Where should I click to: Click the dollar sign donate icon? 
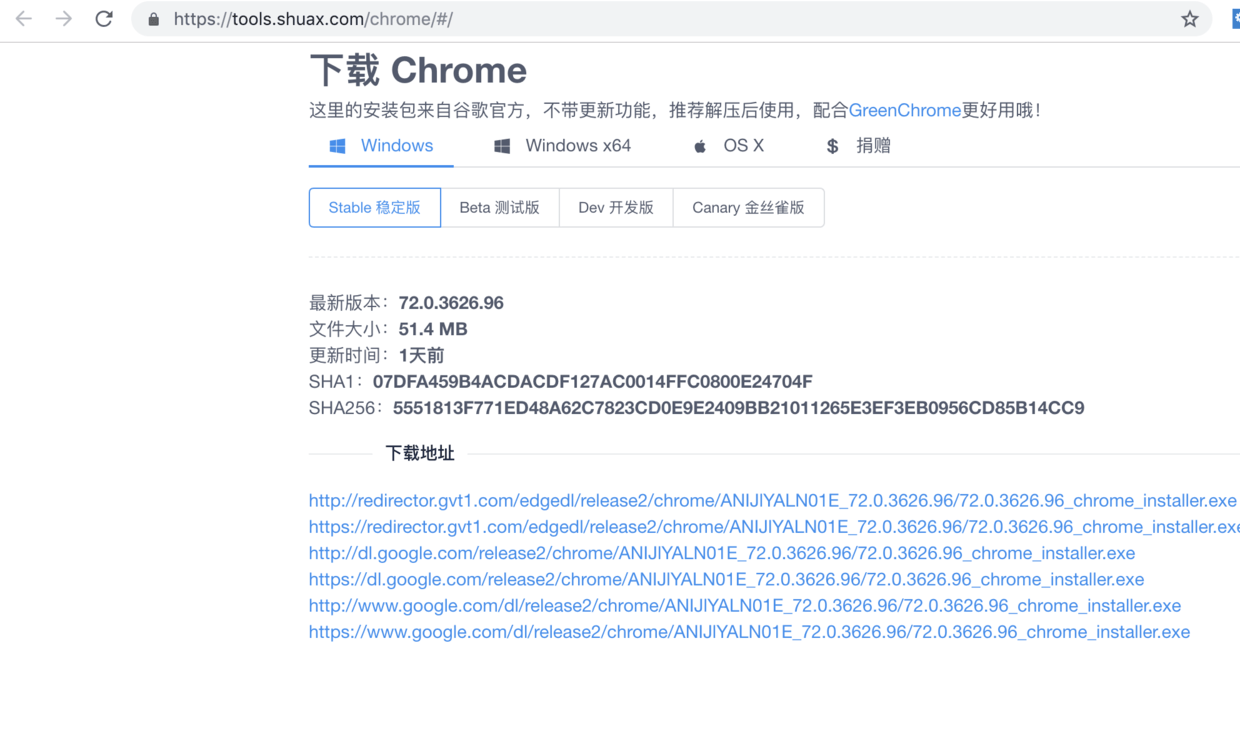[x=832, y=146]
